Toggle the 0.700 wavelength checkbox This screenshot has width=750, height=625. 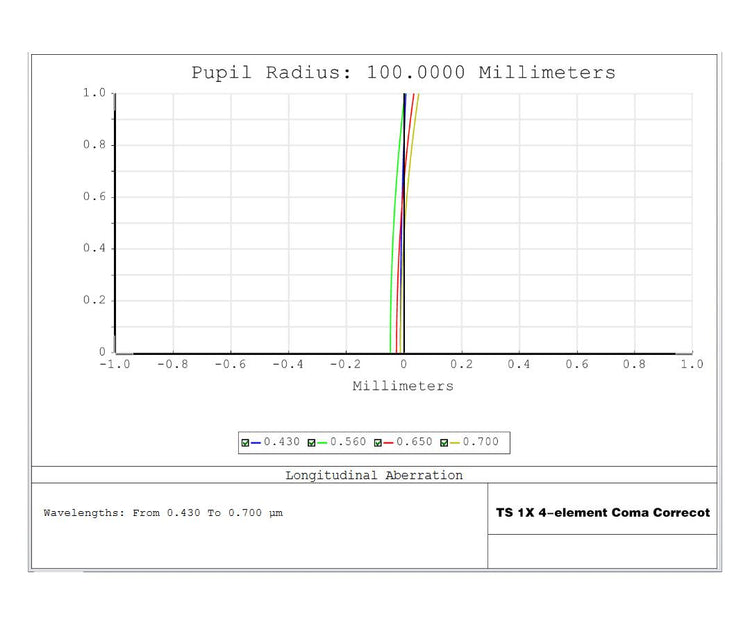click(x=443, y=442)
